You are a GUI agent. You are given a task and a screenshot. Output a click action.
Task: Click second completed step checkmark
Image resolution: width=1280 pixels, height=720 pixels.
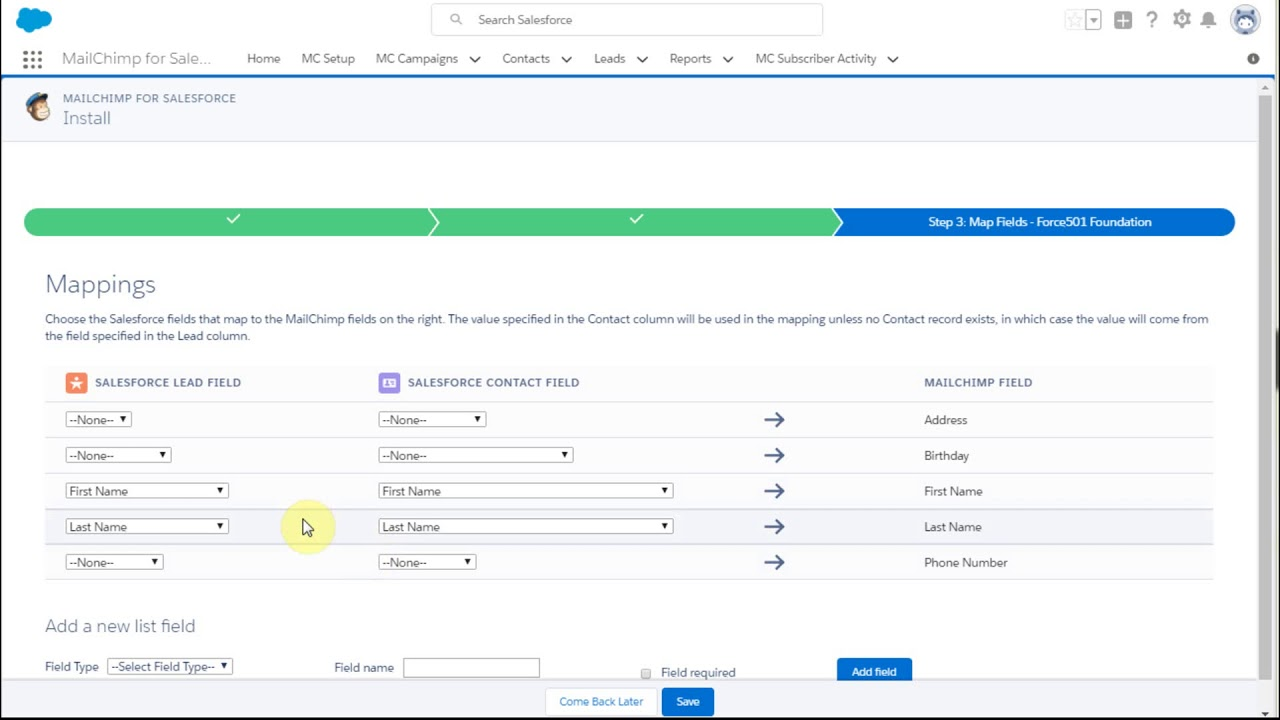coord(636,219)
